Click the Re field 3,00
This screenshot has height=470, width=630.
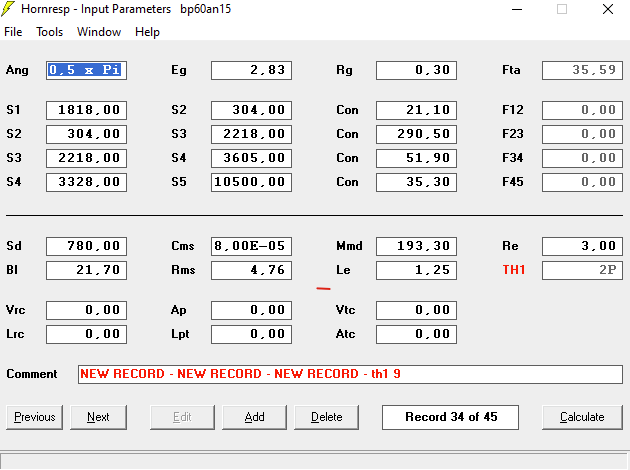[x=582, y=246]
